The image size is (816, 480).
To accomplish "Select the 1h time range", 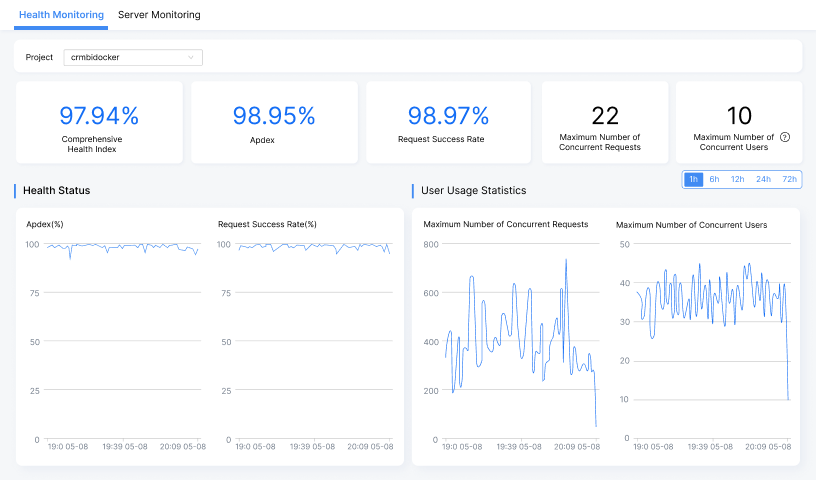I will pyautogui.click(x=693, y=179).
